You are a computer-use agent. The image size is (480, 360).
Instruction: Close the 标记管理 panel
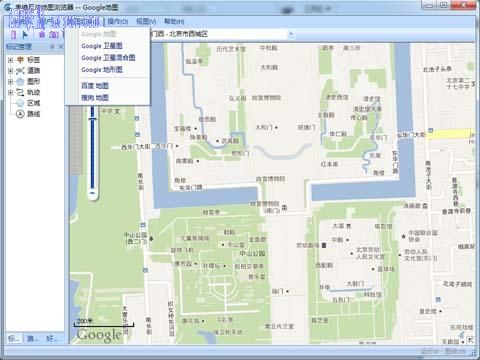pyautogui.click(x=60, y=47)
